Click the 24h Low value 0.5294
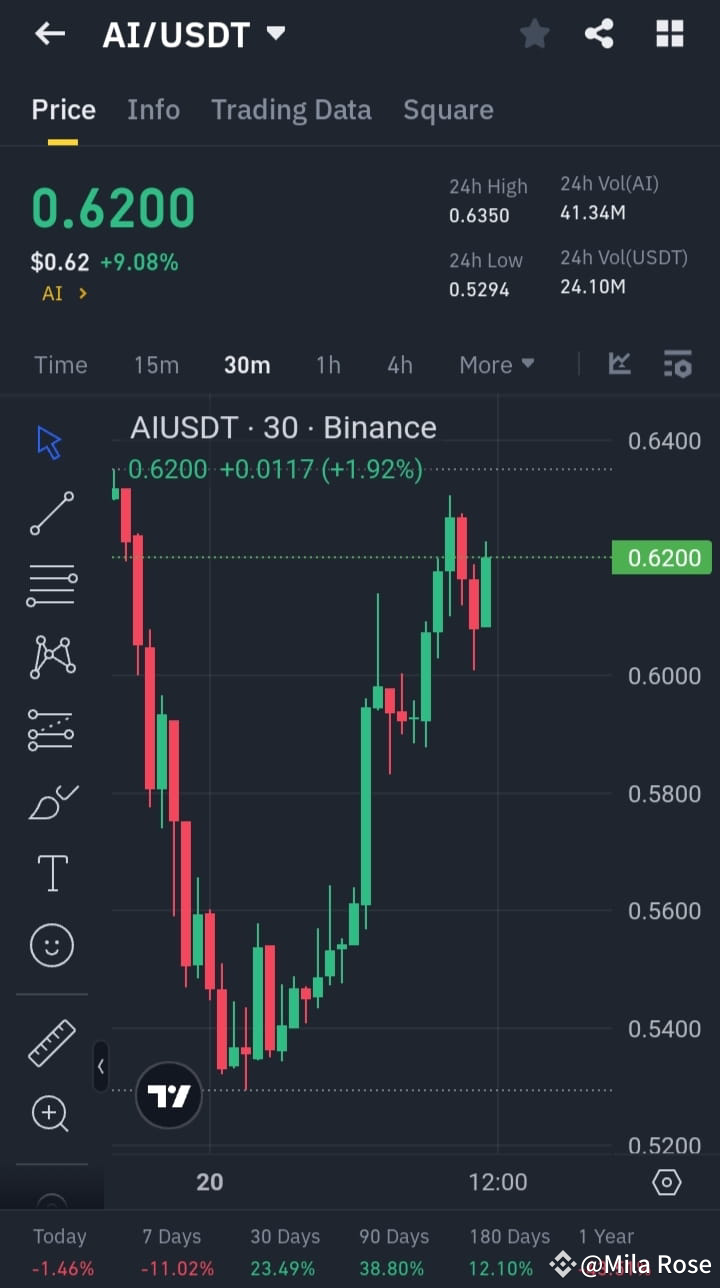Image resolution: width=720 pixels, height=1288 pixels. point(479,290)
